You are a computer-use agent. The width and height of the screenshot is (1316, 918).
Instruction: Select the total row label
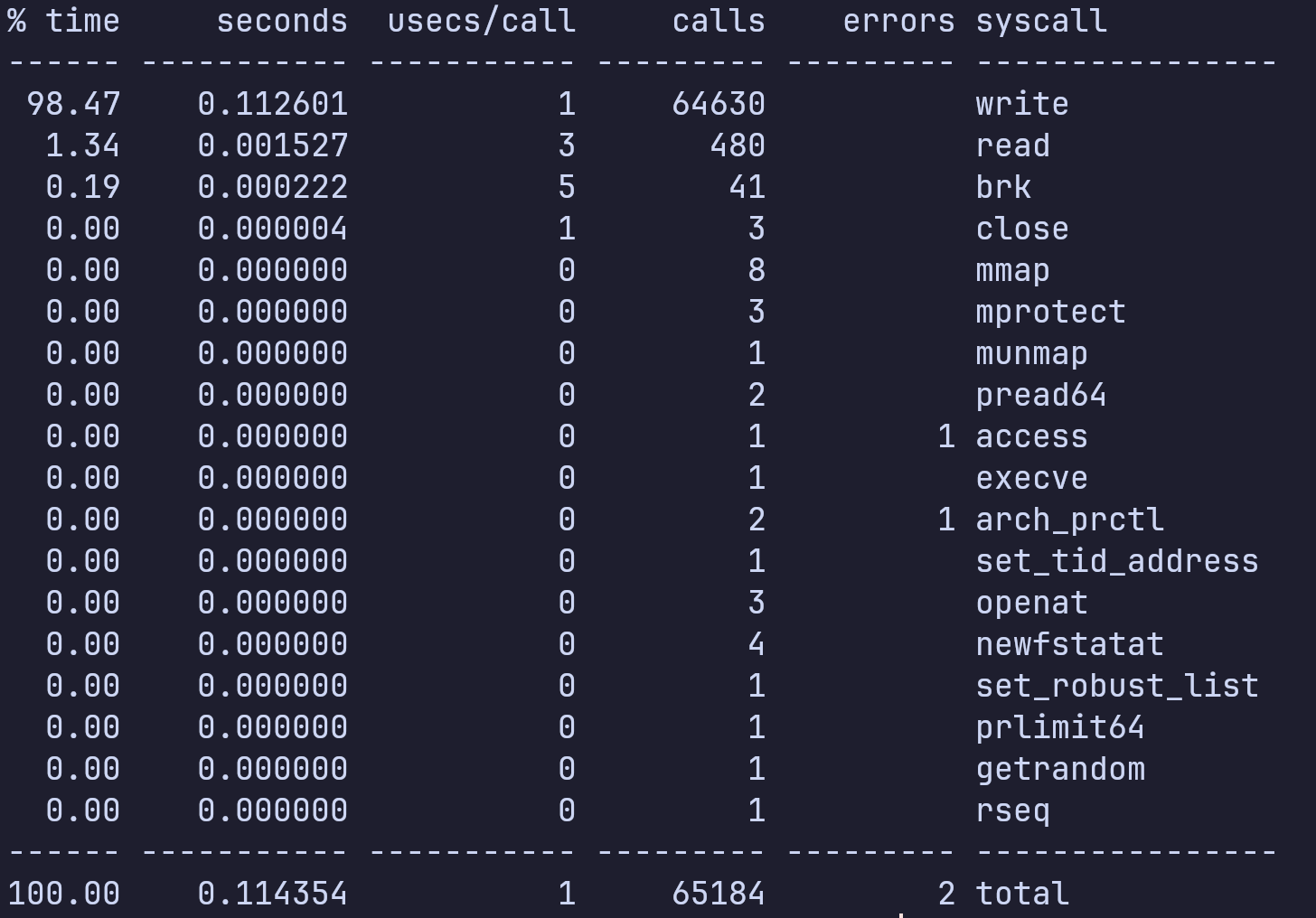[1022, 894]
